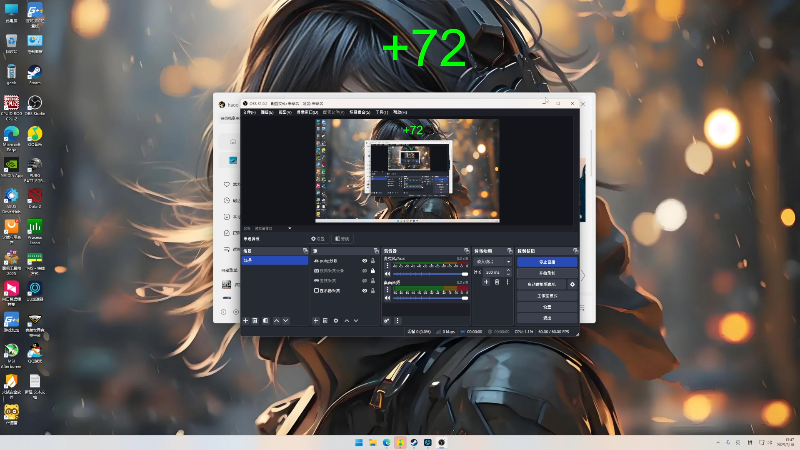Open virtual camera settings gear icon
Image resolution: width=800 pixels, height=450 pixels.
point(572,284)
